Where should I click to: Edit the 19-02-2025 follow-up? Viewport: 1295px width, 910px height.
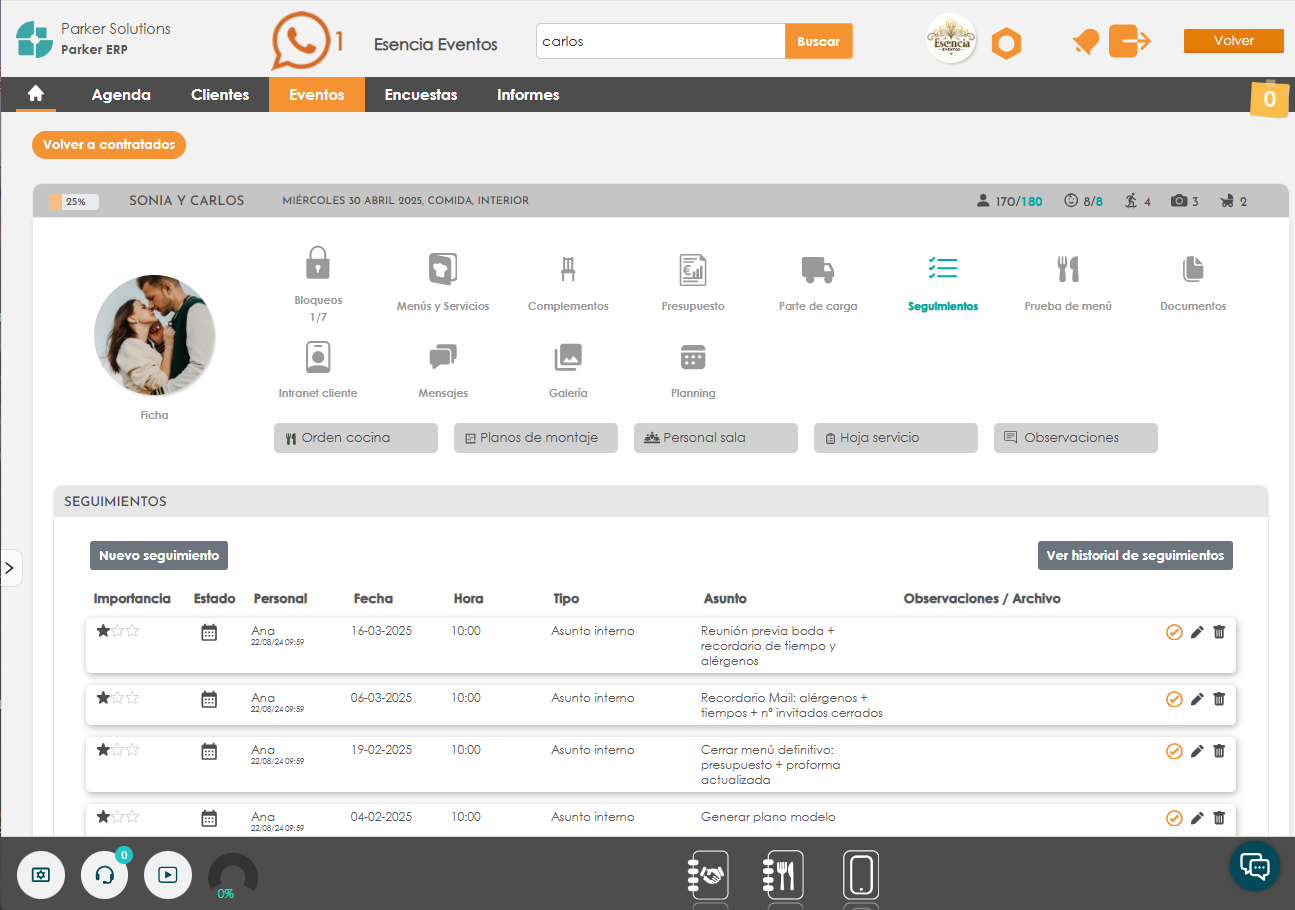click(1197, 751)
